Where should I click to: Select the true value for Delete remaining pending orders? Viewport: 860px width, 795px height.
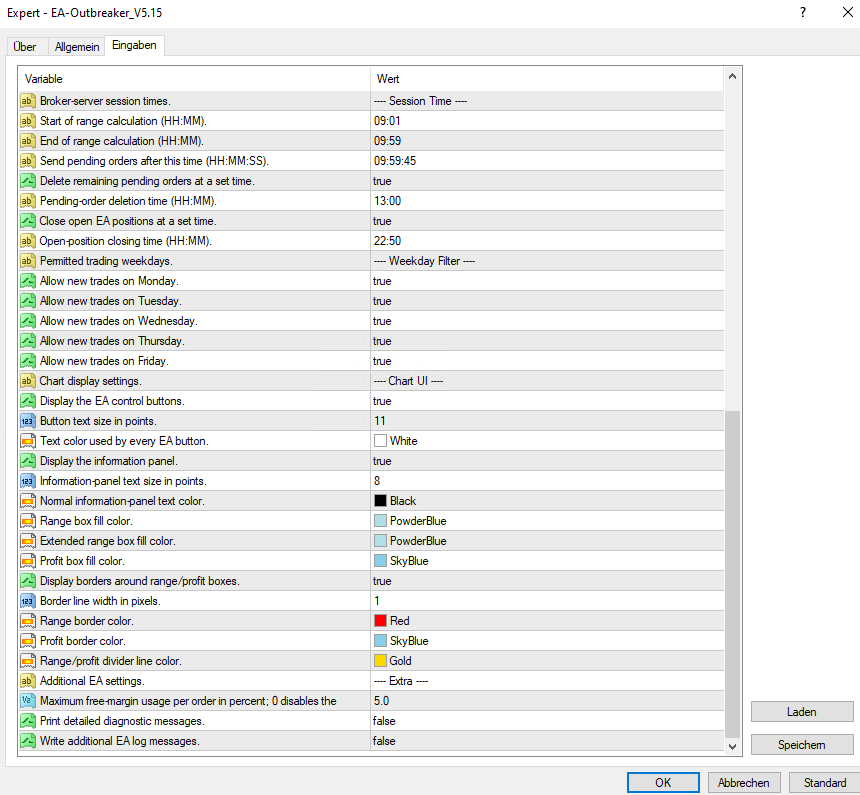point(382,181)
